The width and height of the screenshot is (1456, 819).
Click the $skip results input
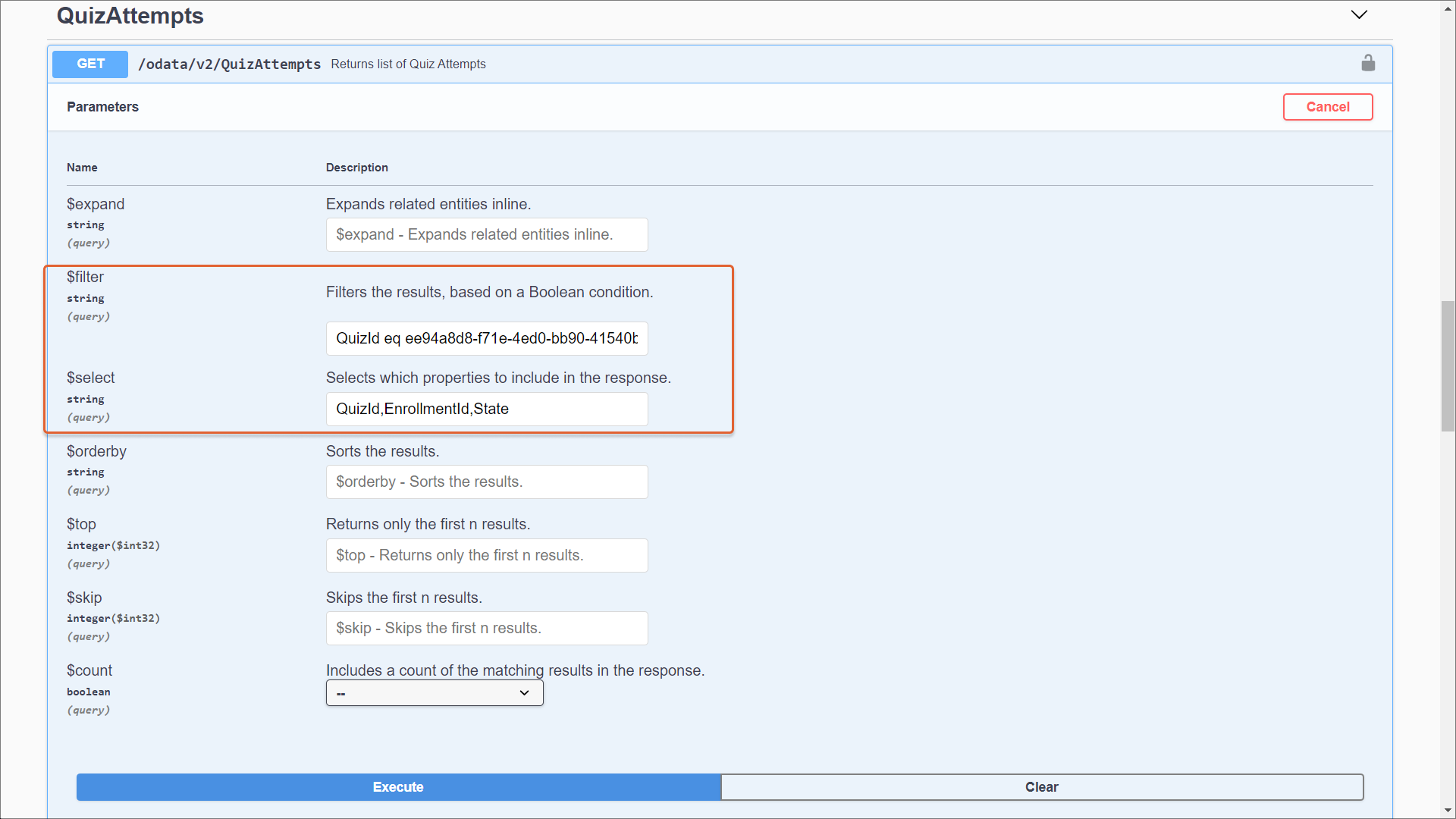(486, 629)
